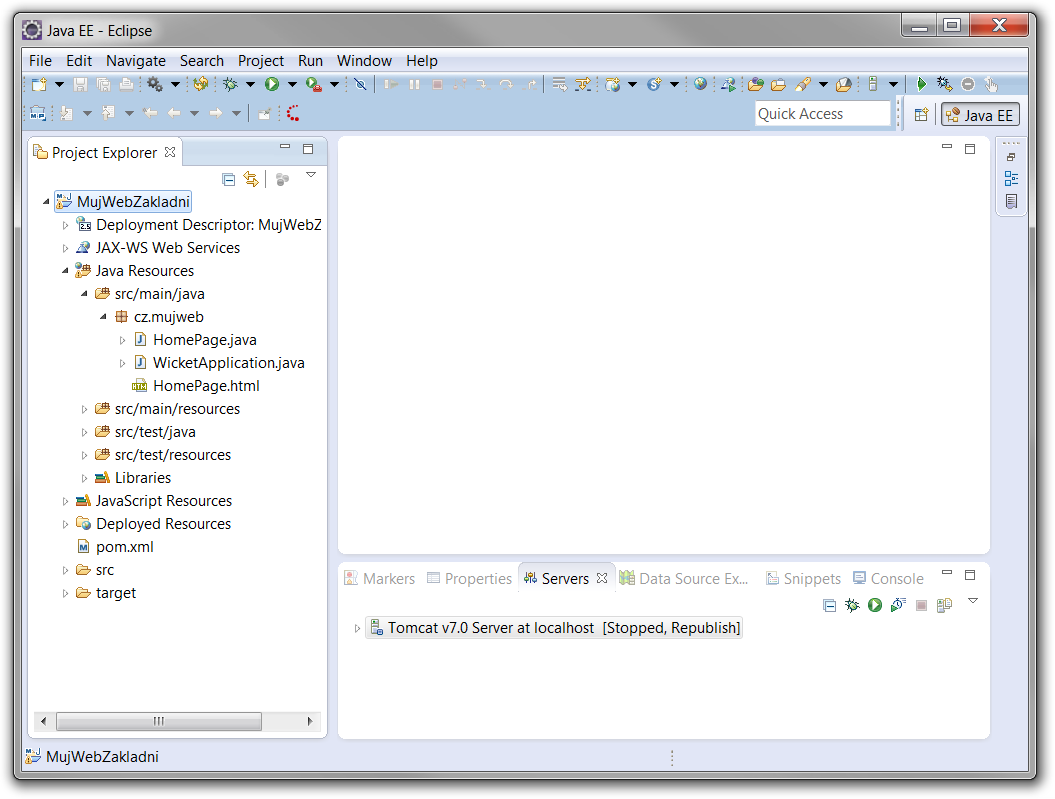
Task: Click the green Run button in main toolbar
Action: click(x=271, y=85)
